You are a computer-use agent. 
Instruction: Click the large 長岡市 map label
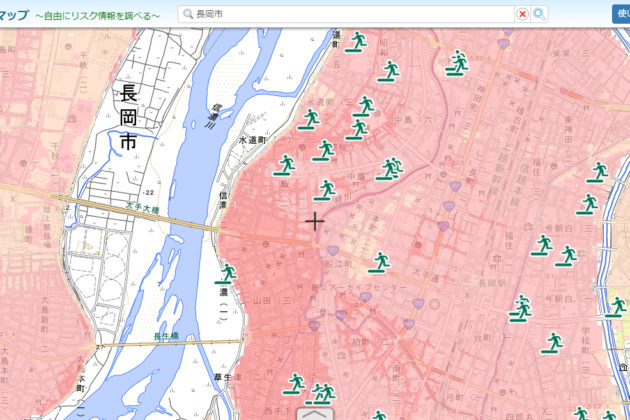tap(128, 119)
